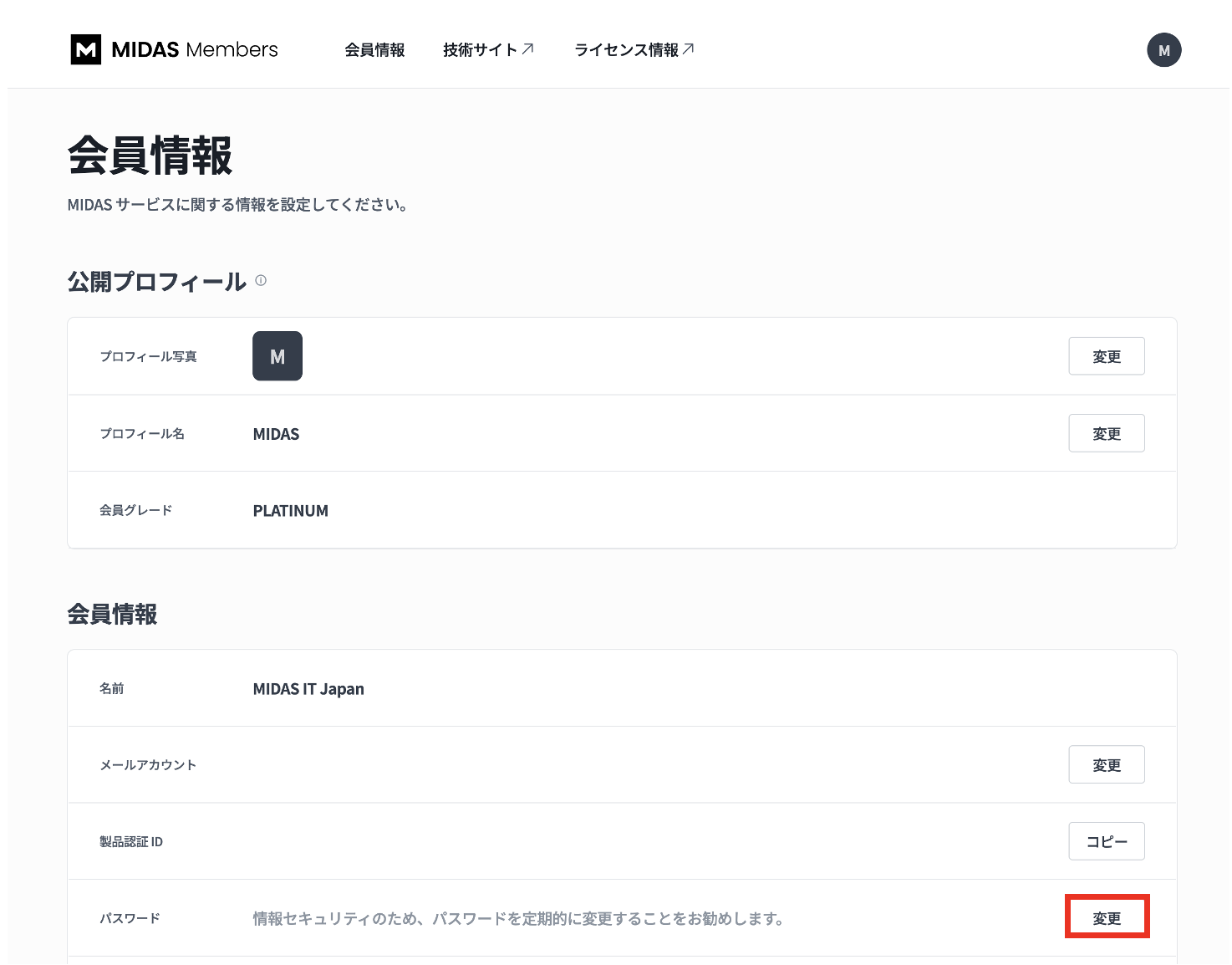
Task: Open the ライセンス情報 external link
Action: click(634, 50)
